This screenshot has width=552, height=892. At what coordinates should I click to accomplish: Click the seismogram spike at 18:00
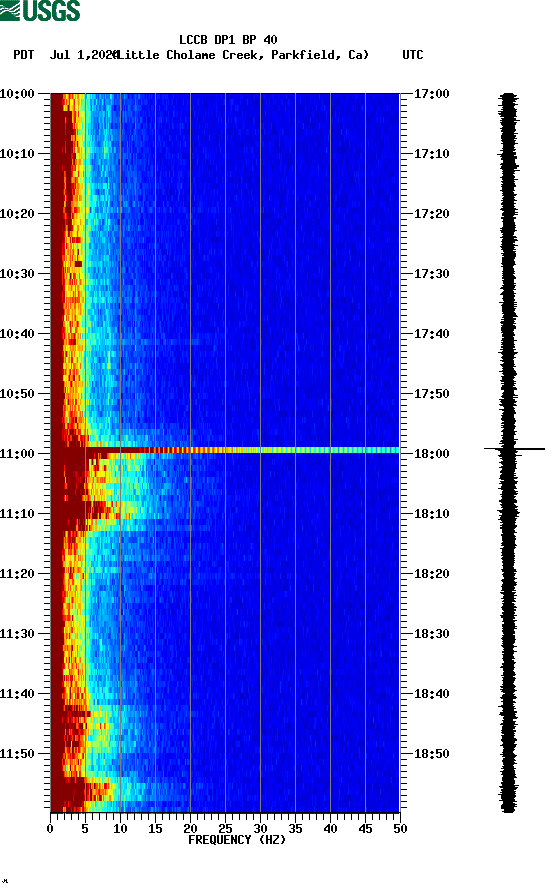point(514,449)
